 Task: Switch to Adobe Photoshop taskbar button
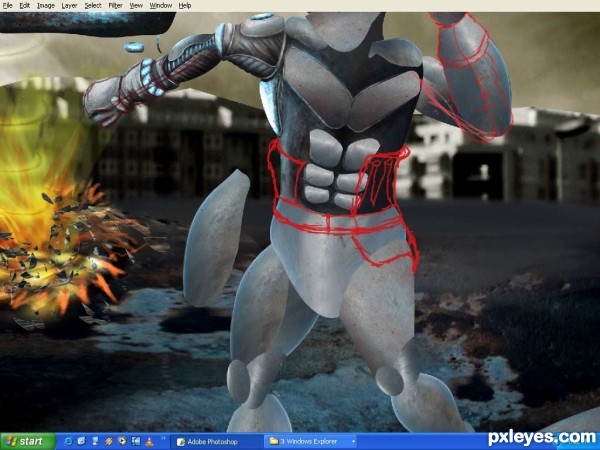click(216, 442)
